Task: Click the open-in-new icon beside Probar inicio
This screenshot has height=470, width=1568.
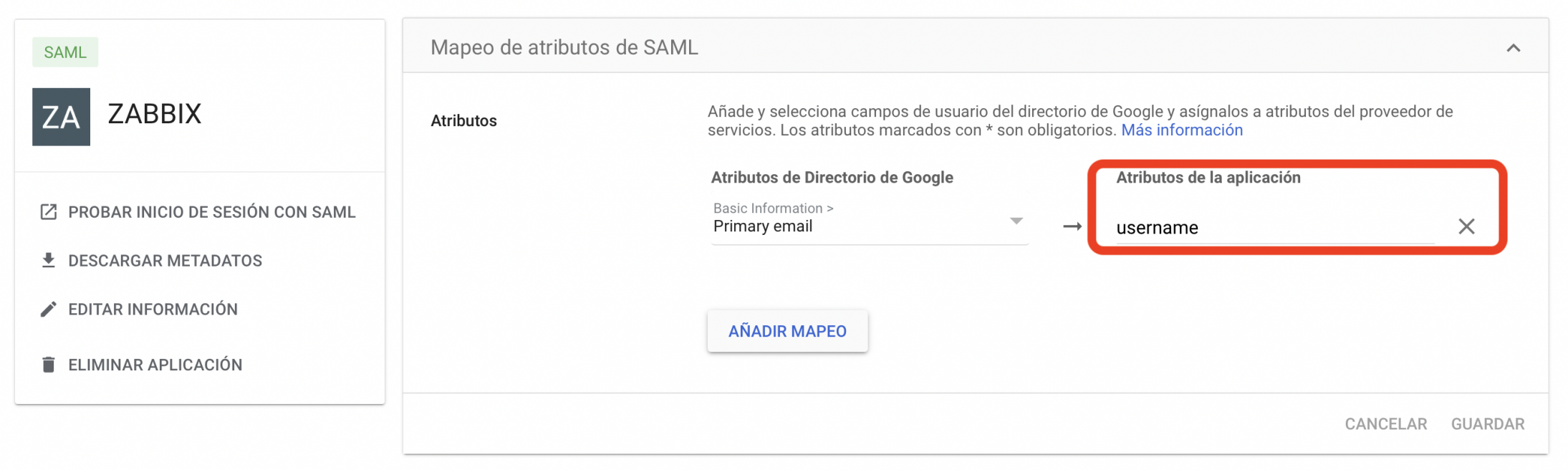Action: point(48,212)
